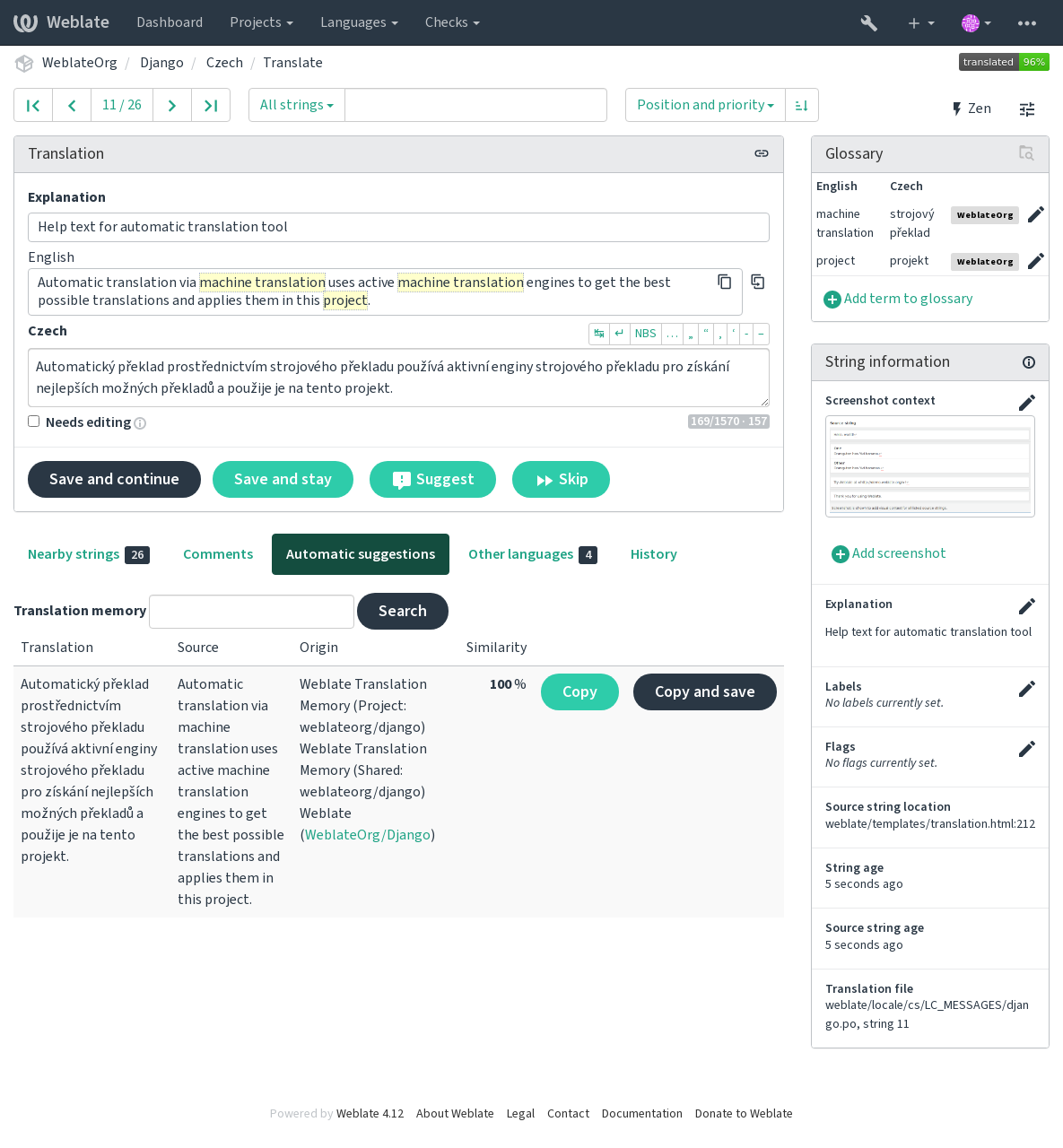Open Donate to Weblate footer link
1063x1148 pixels.
point(744,1113)
